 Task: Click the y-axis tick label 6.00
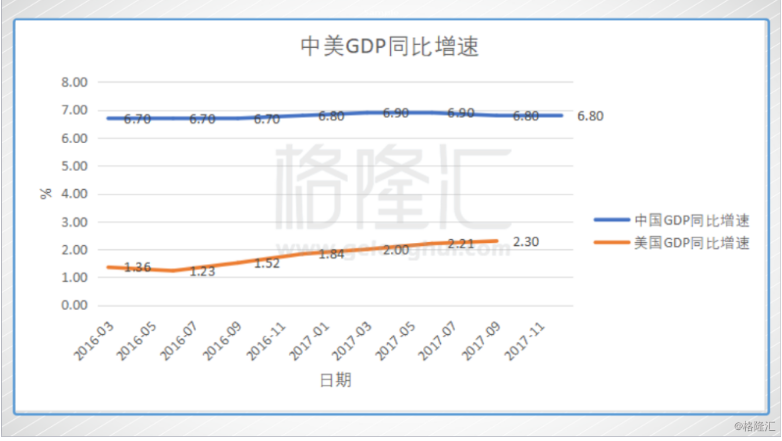(x=74, y=138)
